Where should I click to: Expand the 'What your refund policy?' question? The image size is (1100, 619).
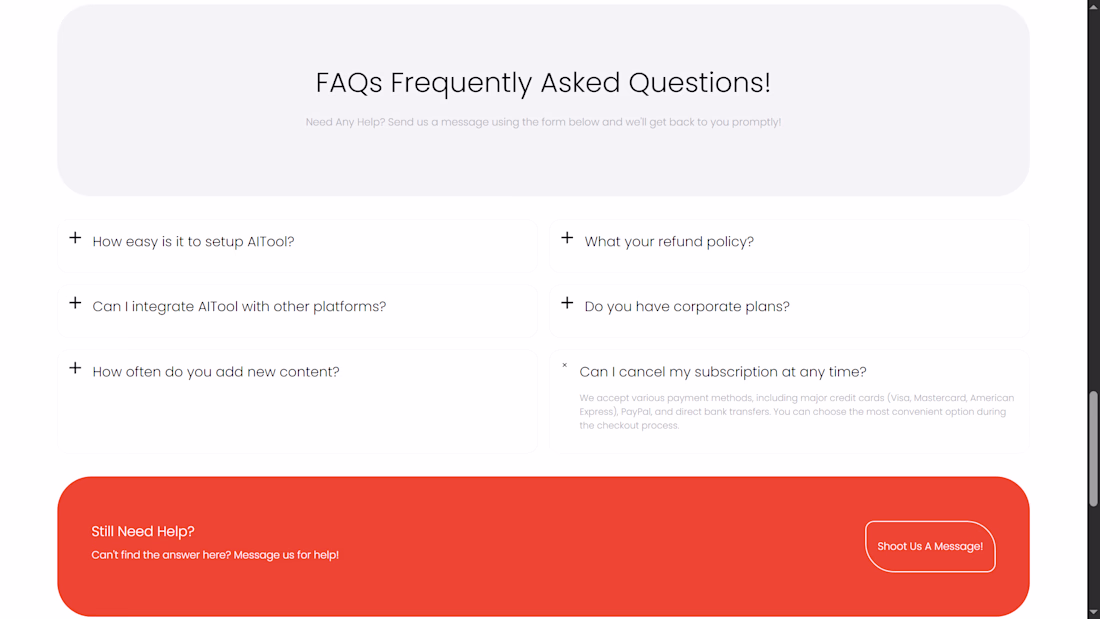point(669,241)
